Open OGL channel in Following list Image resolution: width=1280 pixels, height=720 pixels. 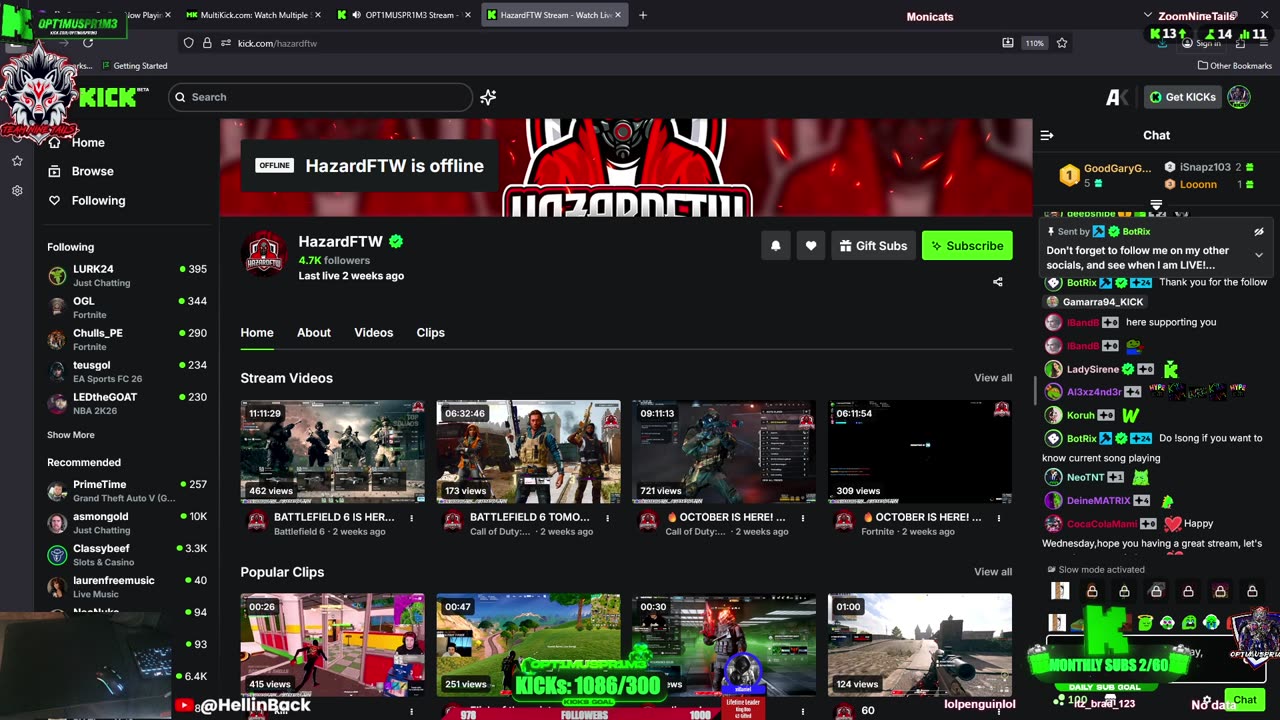tap(126, 307)
